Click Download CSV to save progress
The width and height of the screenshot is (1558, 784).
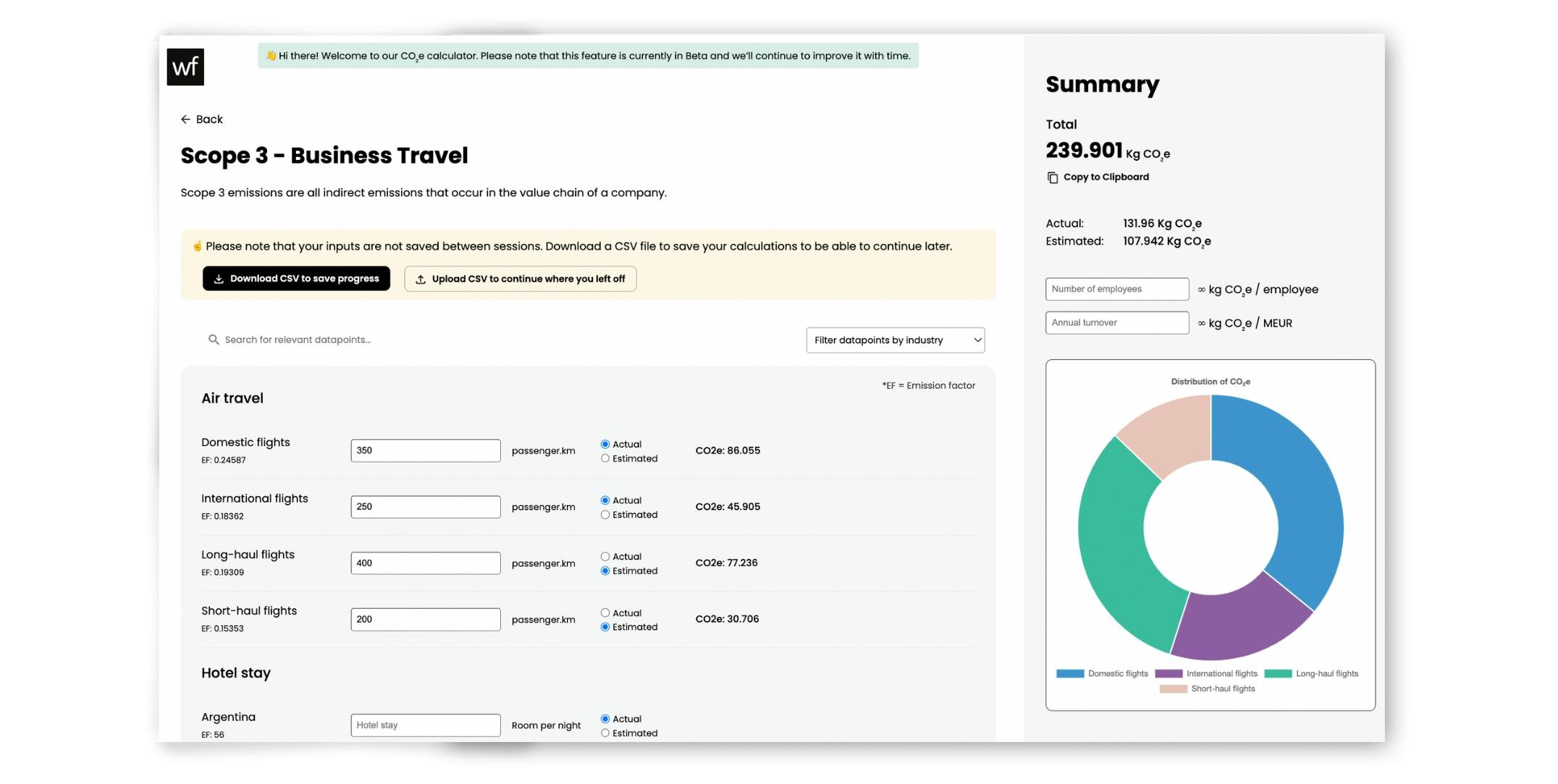[x=296, y=278]
